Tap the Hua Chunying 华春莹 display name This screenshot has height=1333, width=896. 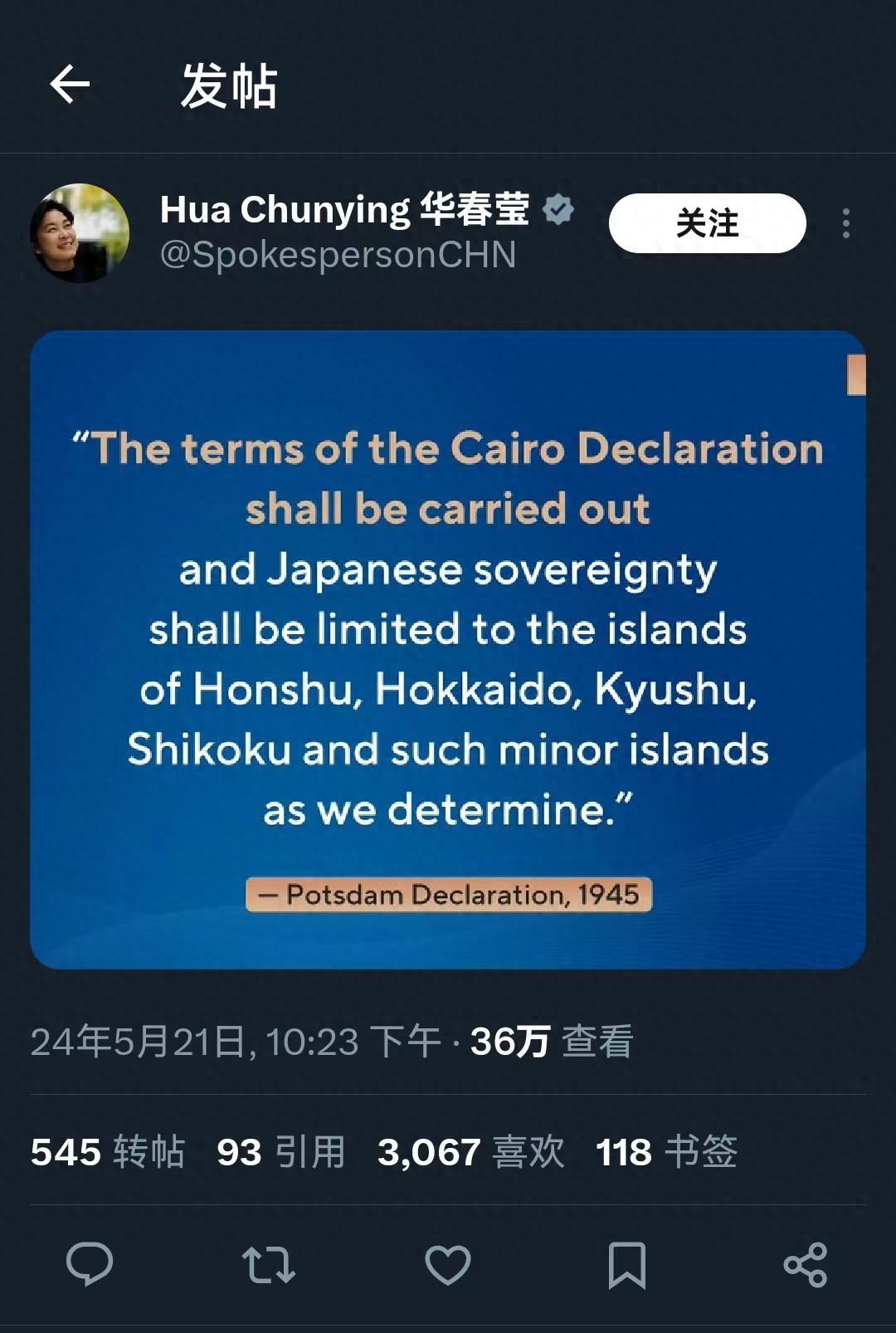click(x=344, y=209)
